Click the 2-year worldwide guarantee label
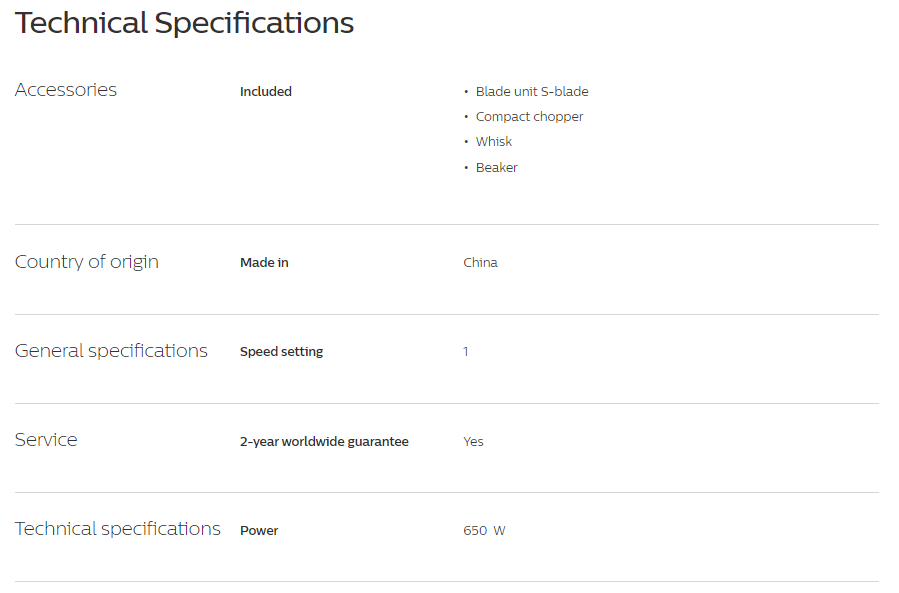899x593 pixels. [324, 442]
